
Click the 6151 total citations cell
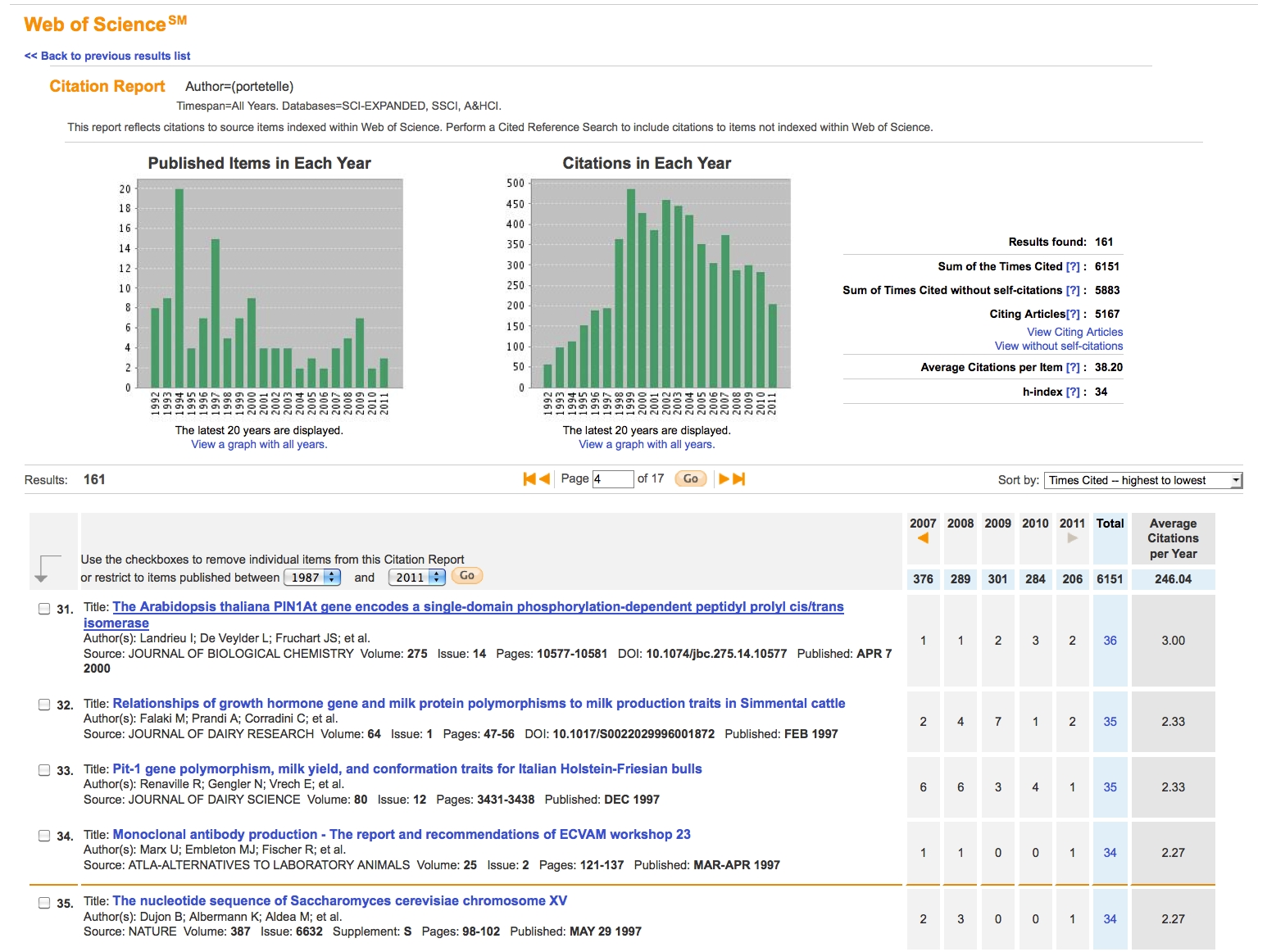[1110, 579]
